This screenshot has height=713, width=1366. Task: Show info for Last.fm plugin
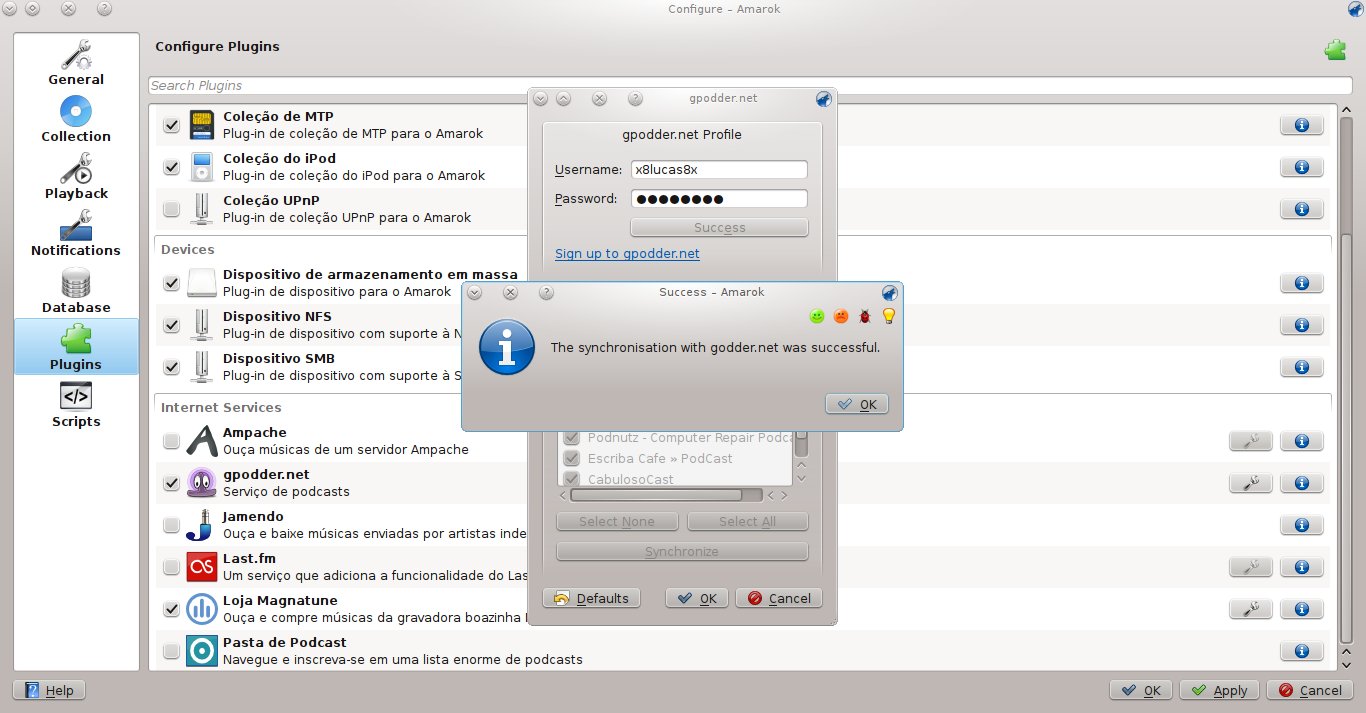(x=1301, y=567)
